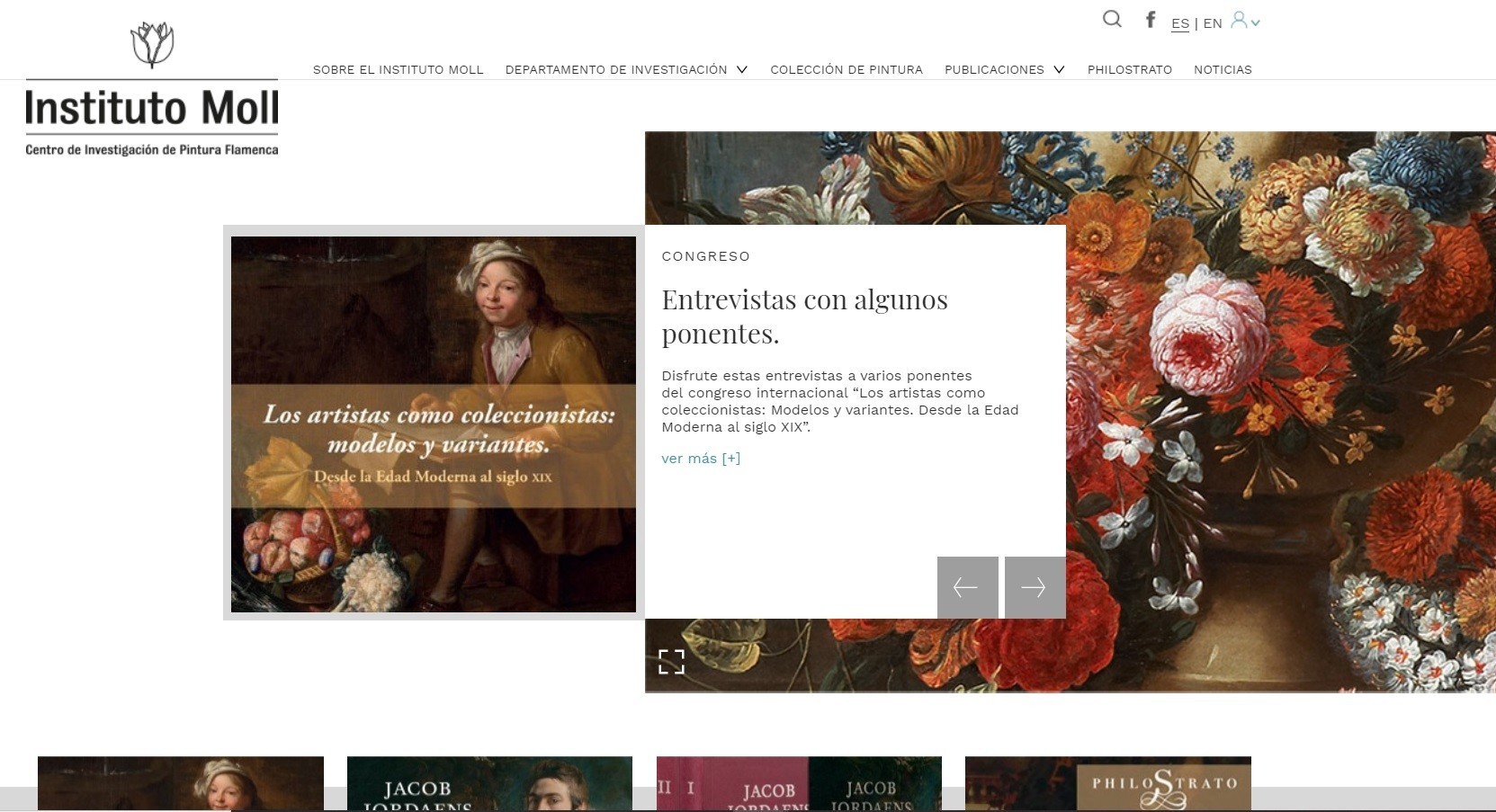Advance to next slide arrow
The image size is (1496, 812).
1035,587
